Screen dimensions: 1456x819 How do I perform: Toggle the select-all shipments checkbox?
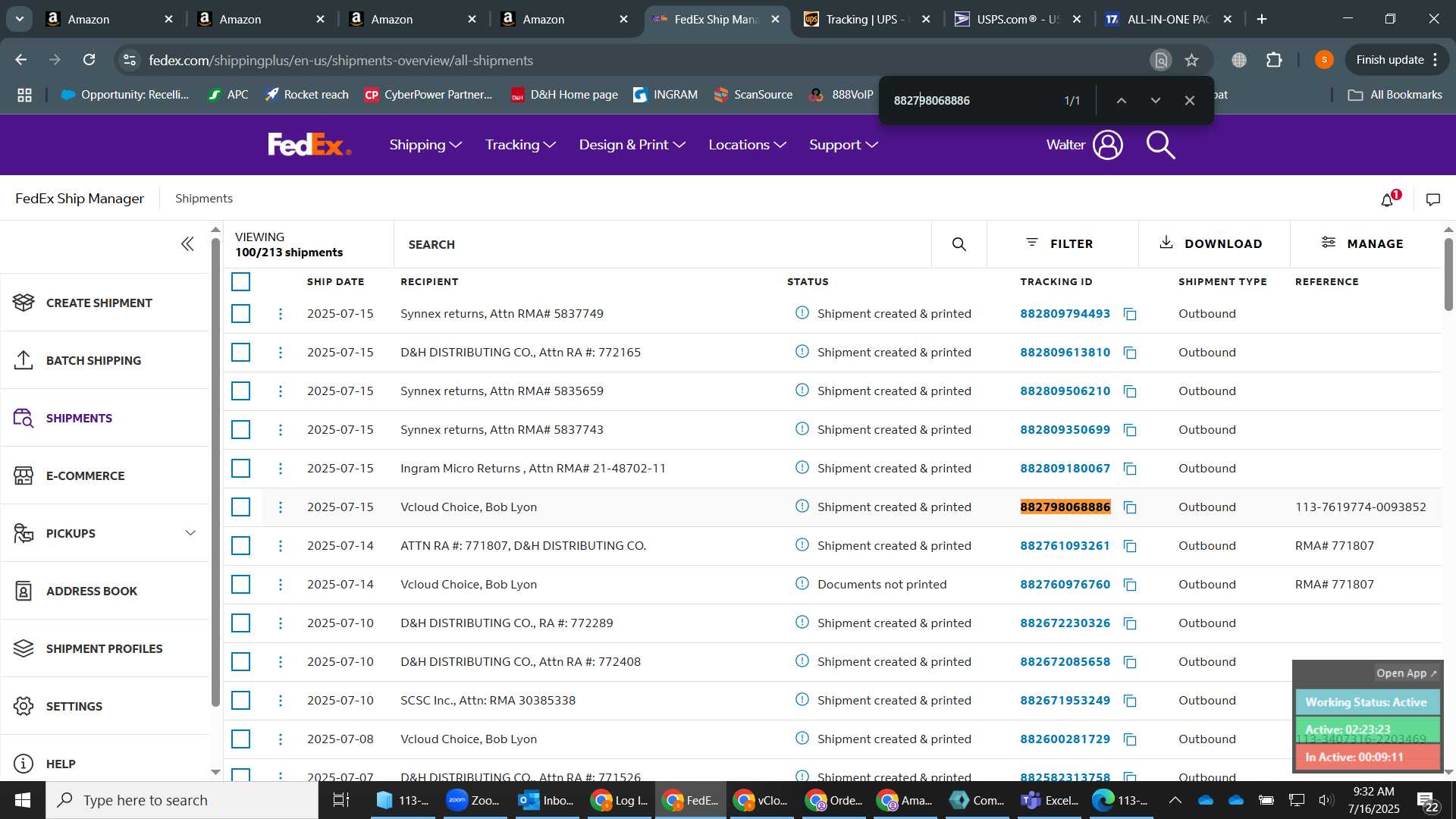[241, 282]
